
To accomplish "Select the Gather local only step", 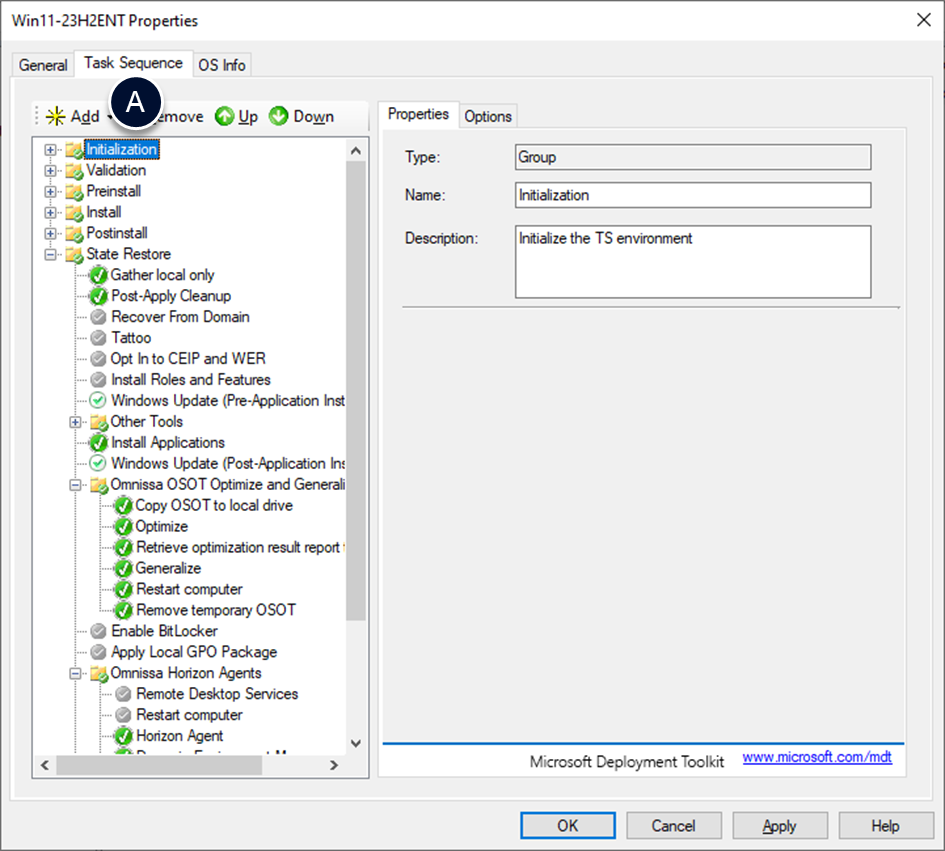I will [x=162, y=275].
